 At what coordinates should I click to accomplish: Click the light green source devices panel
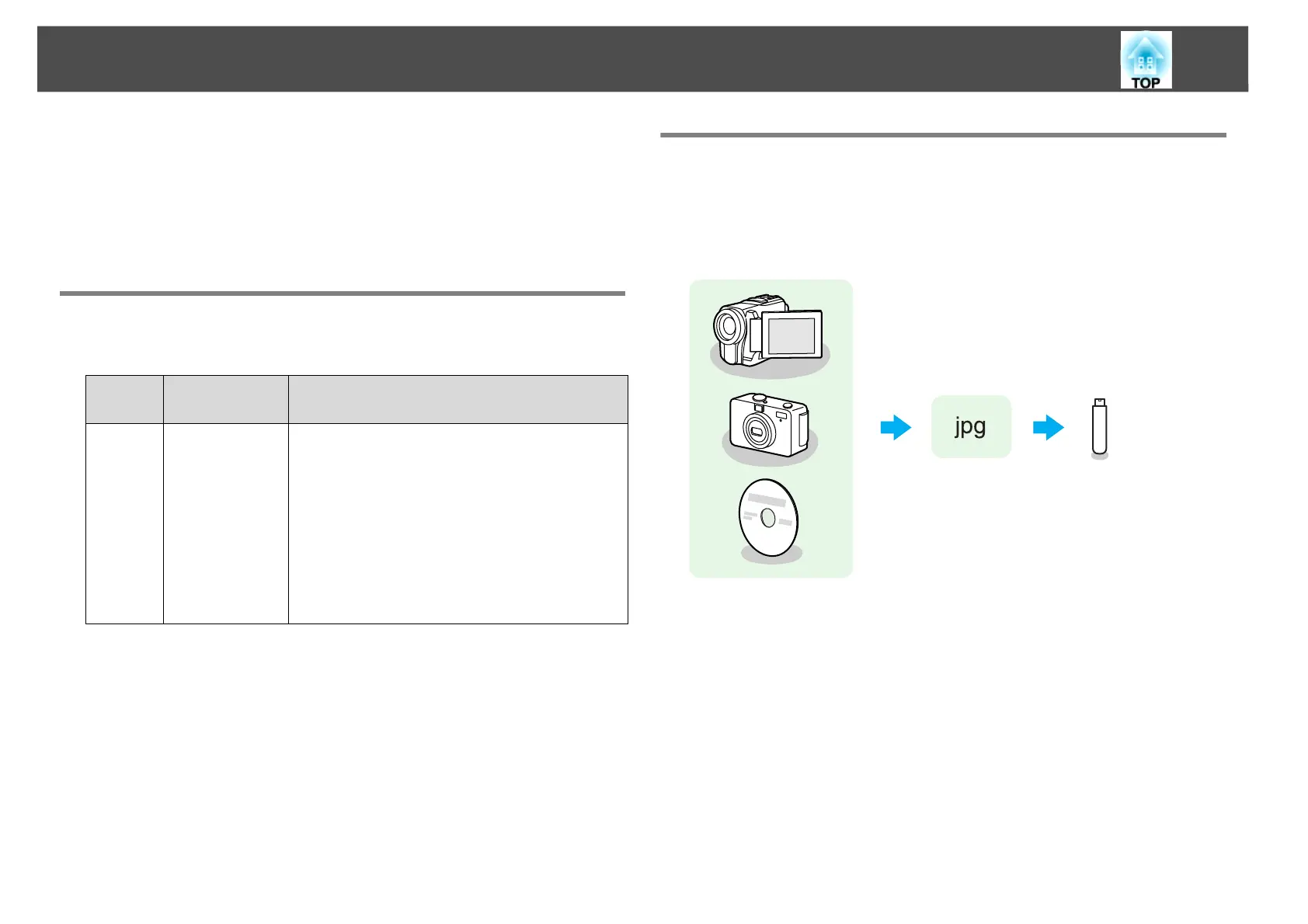coord(771,429)
